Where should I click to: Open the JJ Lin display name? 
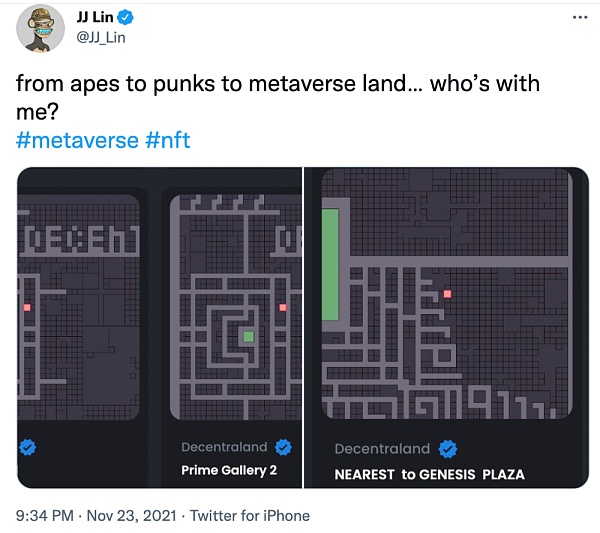click(96, 18)
